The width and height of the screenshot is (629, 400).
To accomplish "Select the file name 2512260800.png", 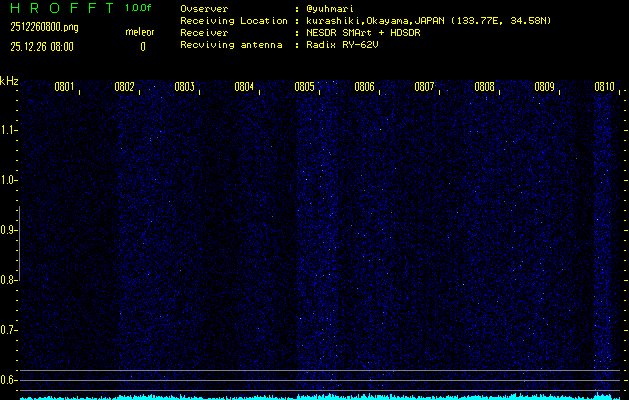I will [x=45, y=27].
